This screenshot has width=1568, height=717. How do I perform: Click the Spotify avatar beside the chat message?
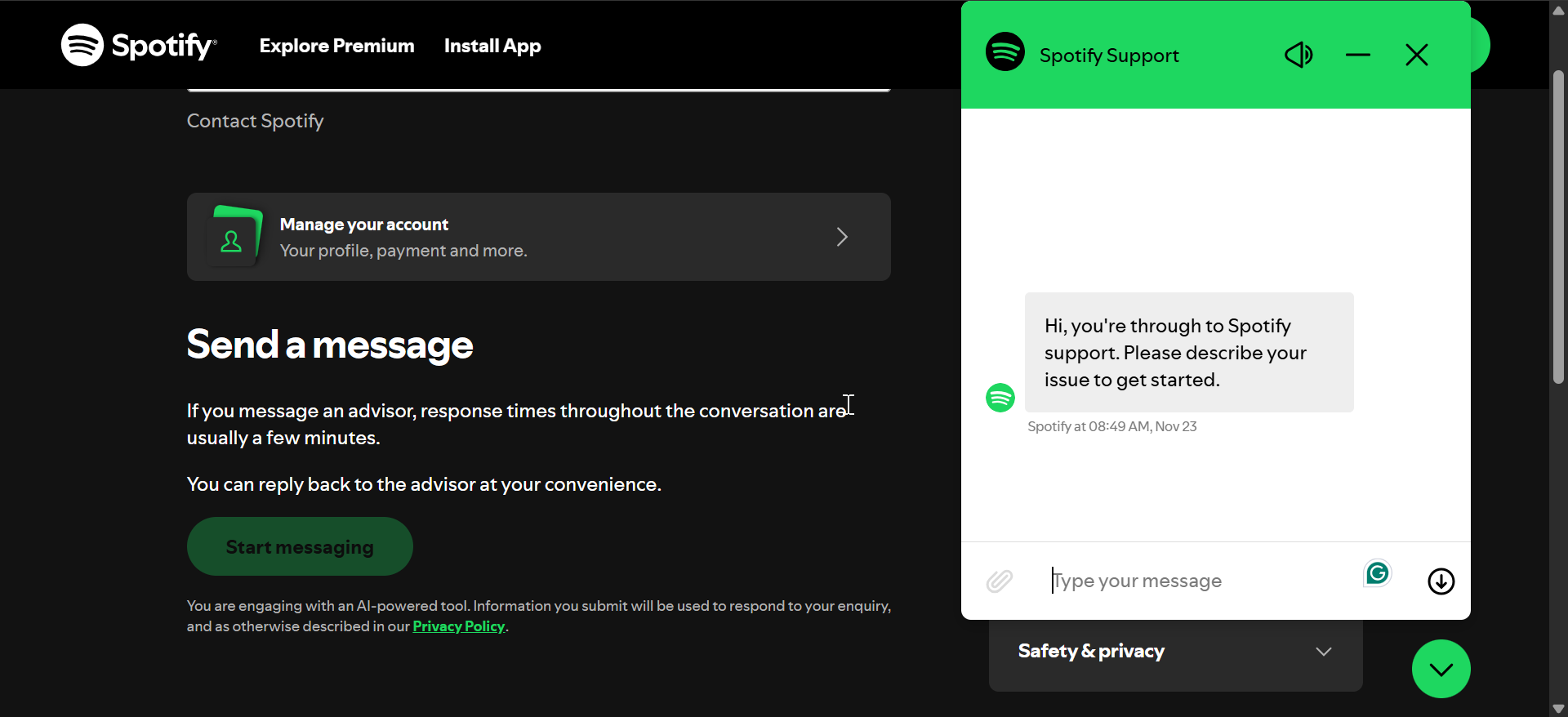[1000, 398]
